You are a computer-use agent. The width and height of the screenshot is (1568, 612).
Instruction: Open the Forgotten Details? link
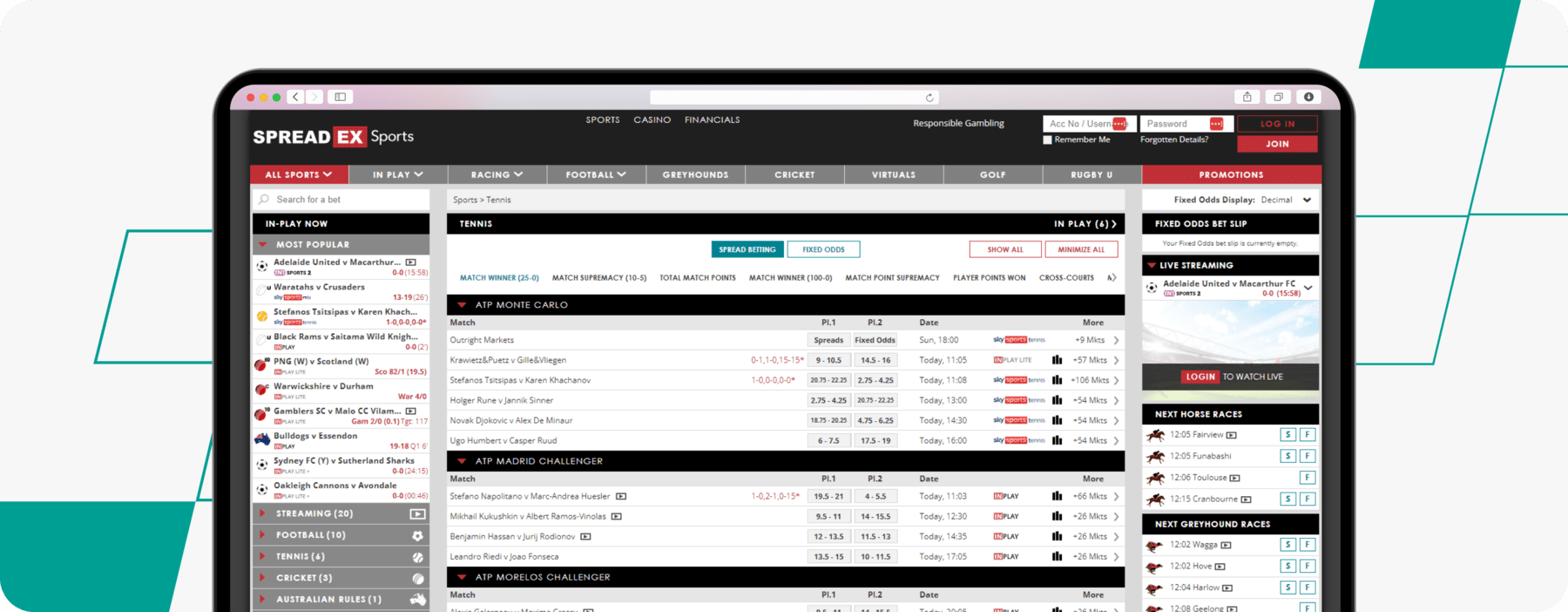coord(1174,139)
